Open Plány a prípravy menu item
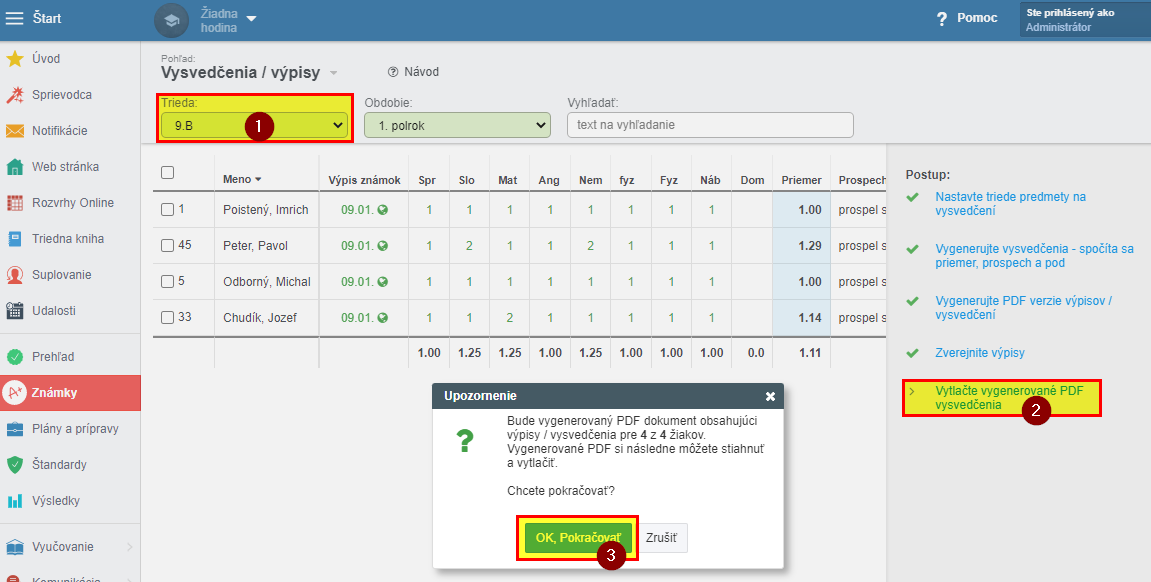The image size is (1151, 582). pos(75,429)
